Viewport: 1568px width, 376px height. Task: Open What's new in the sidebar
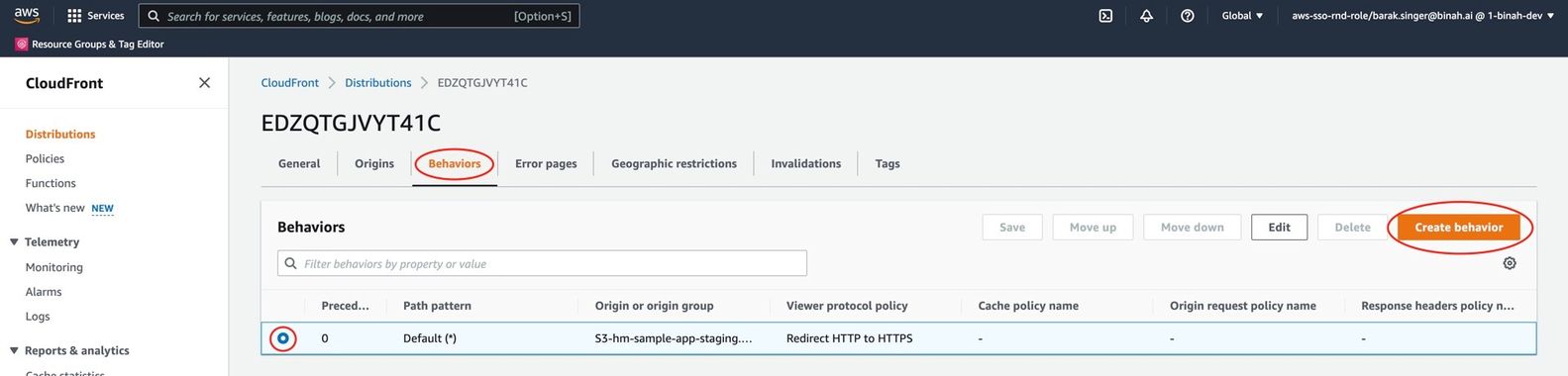coord(55,209)
